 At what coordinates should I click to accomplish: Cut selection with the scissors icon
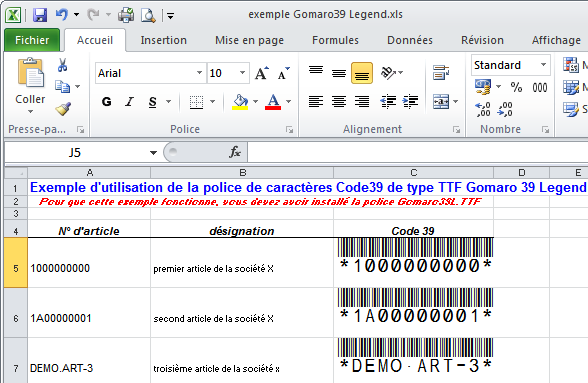(62, 65)
